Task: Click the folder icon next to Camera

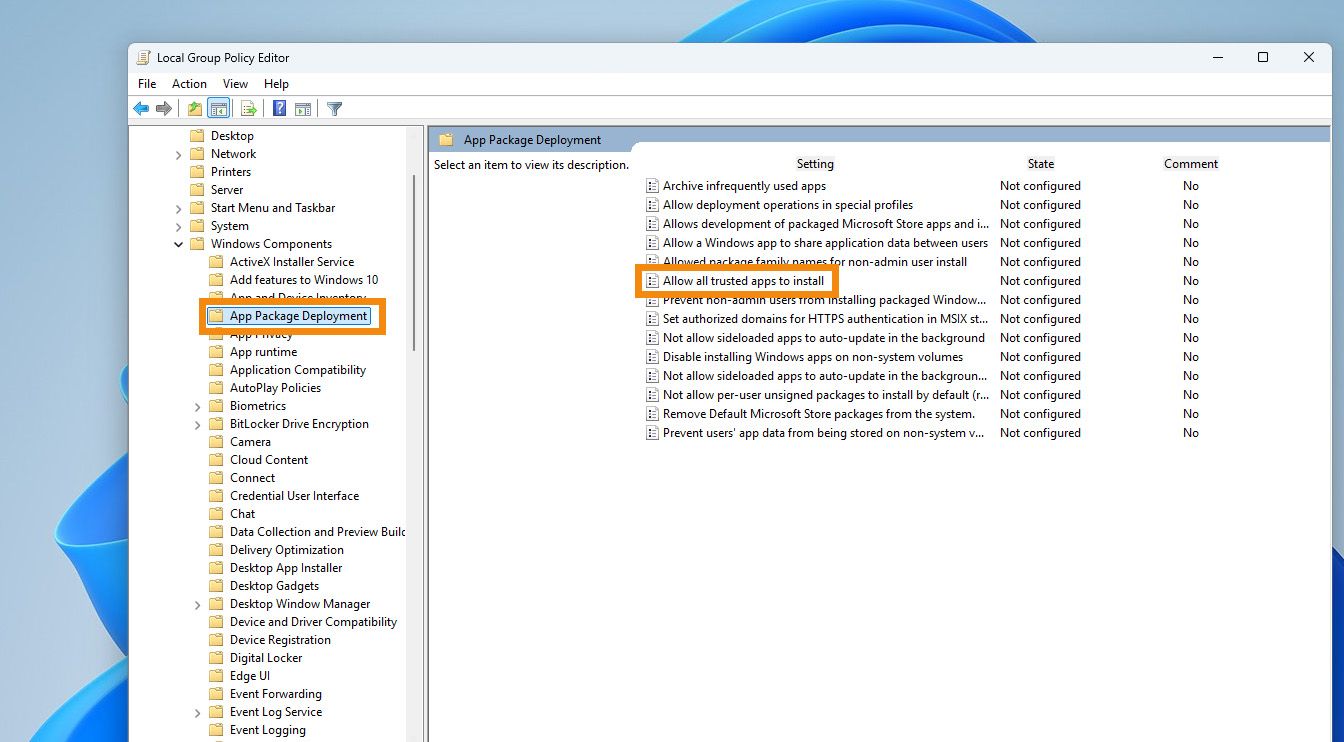Action: tap(216, 442)
